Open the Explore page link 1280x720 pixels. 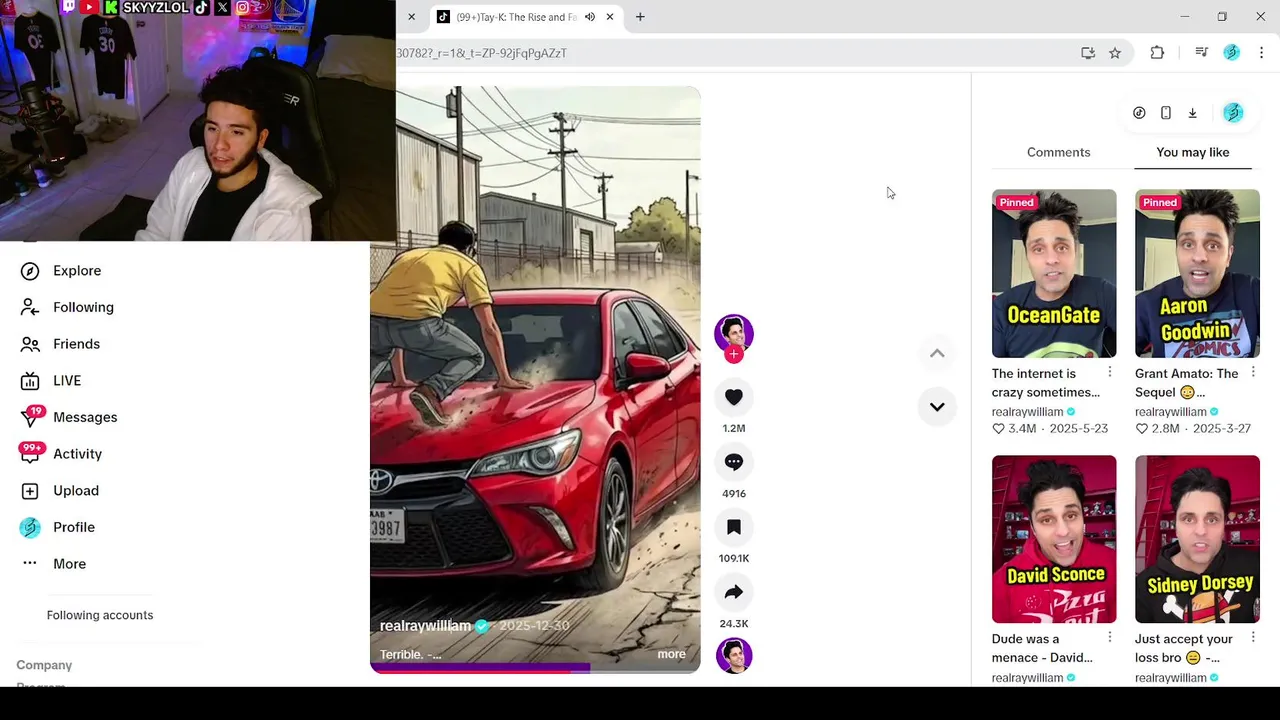(77, 271)
